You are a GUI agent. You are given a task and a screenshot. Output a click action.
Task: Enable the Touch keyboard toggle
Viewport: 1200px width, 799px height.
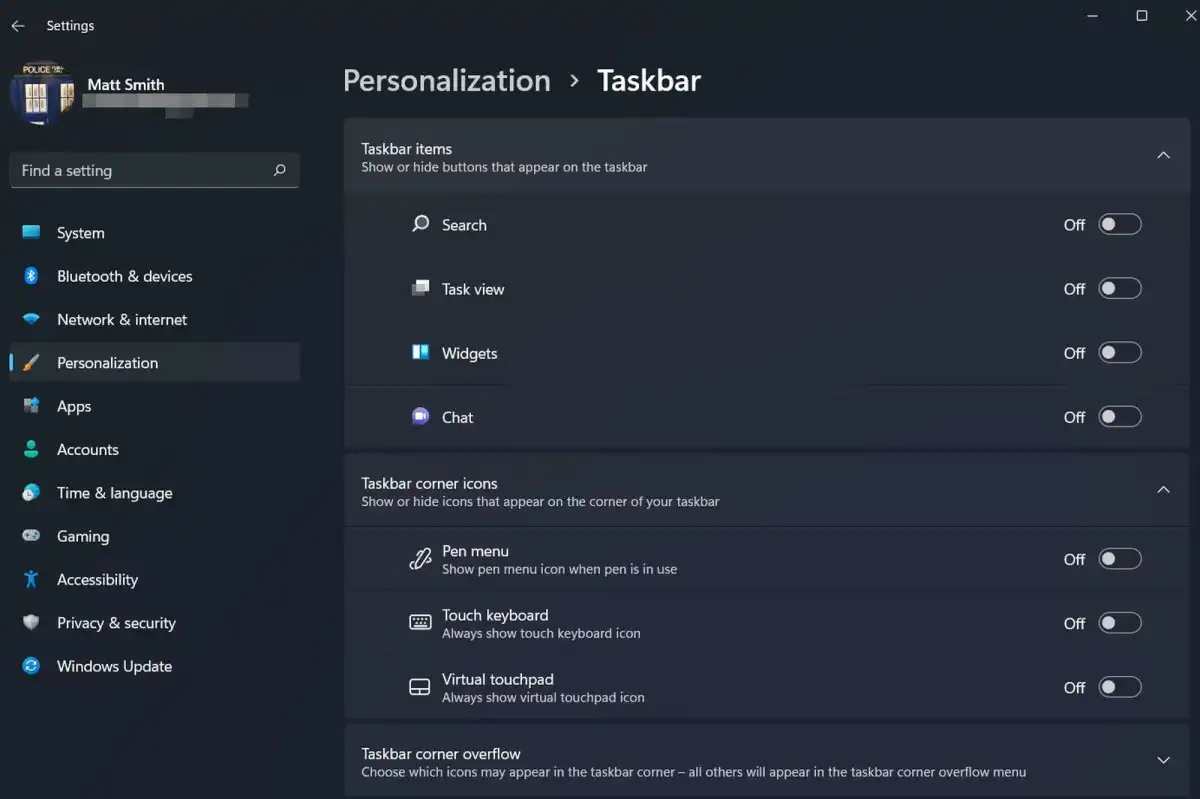click(x=1119, y=622)
